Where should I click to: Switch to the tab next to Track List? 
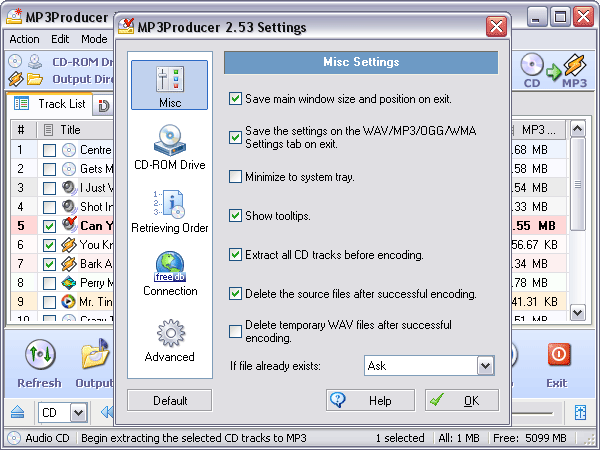click(103, 106)
